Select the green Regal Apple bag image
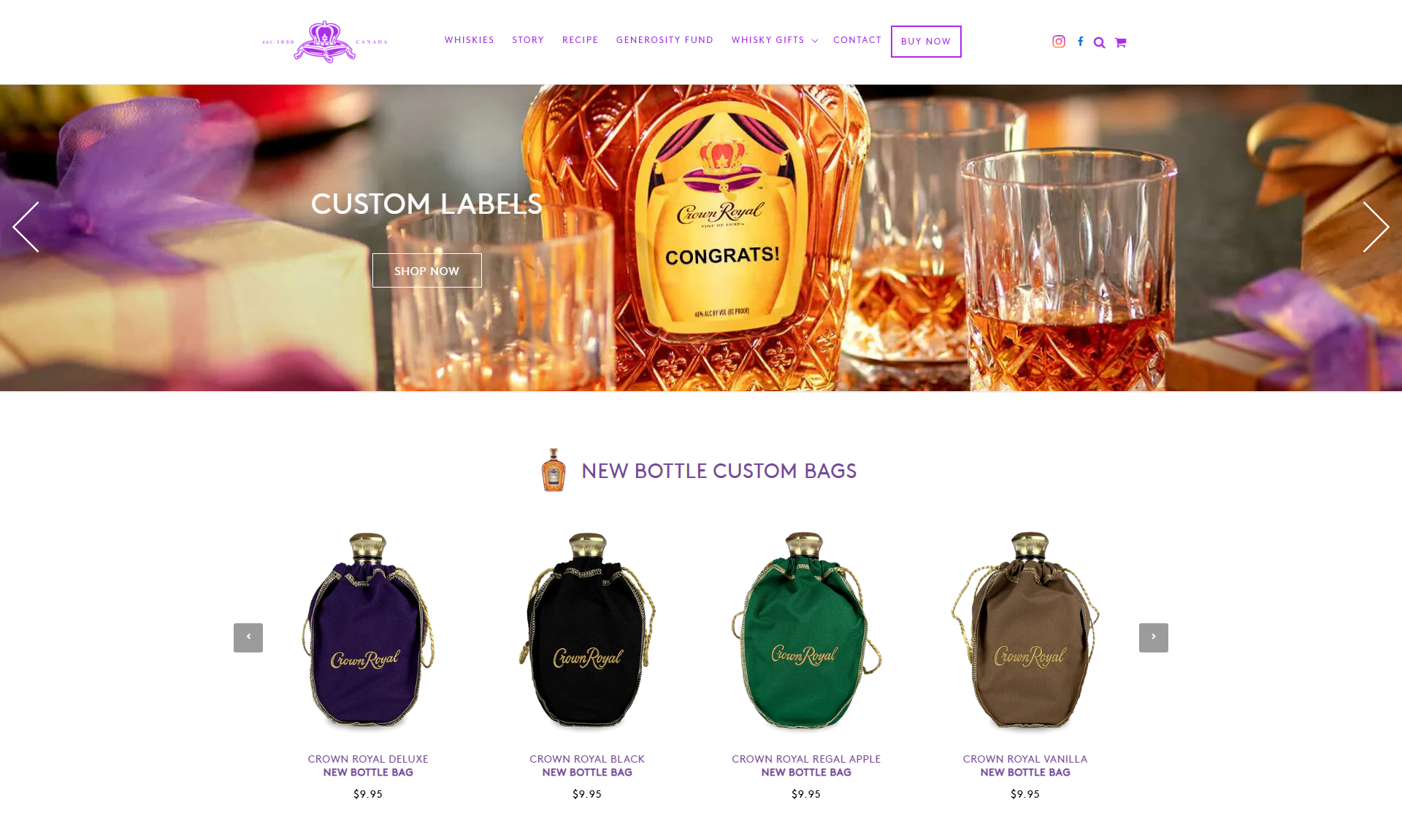The height and width of the screenshot is (840, 1402). coord(806,631)
